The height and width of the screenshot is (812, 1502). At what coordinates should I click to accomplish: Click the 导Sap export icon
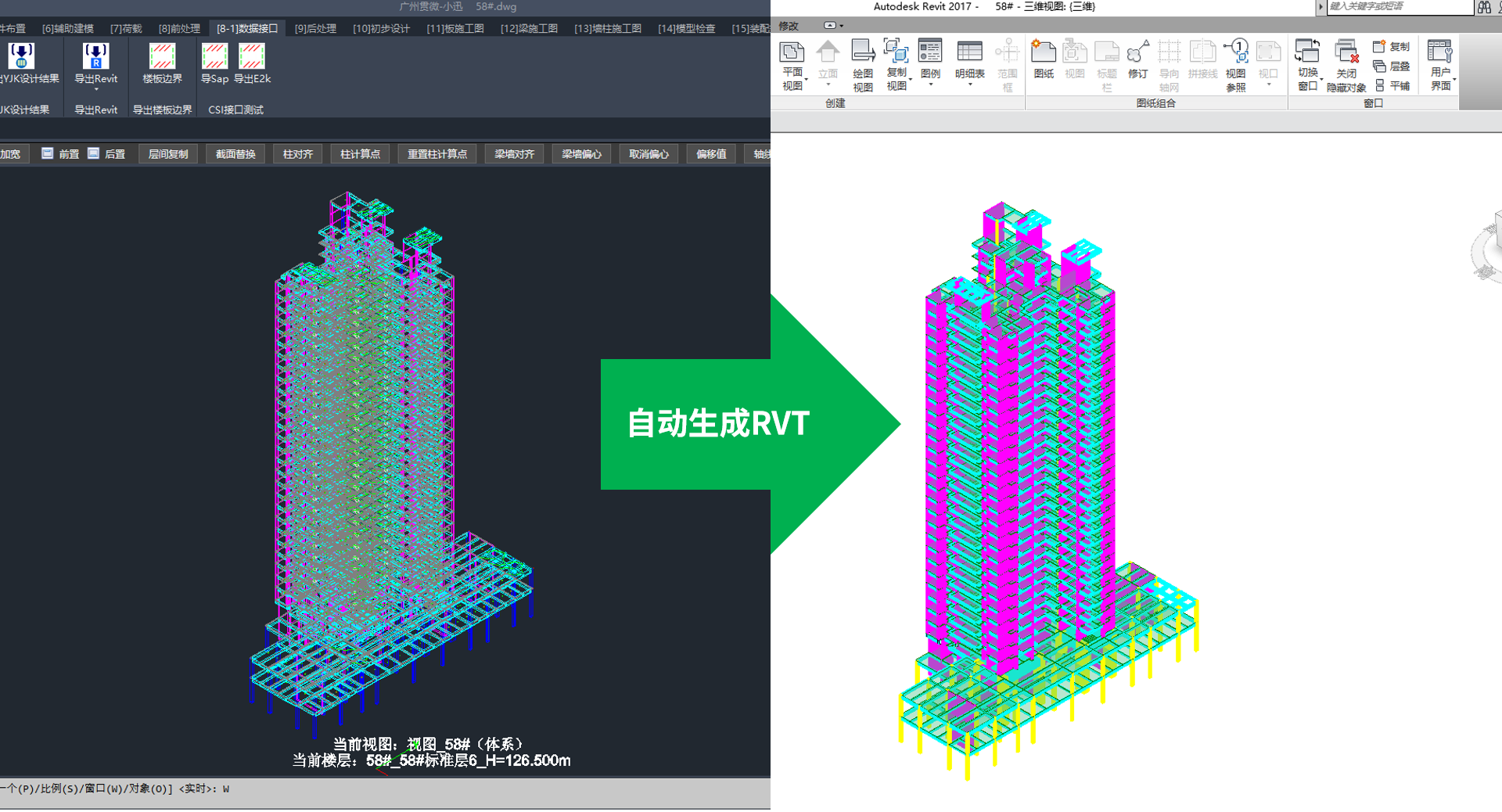click(214, 57)
